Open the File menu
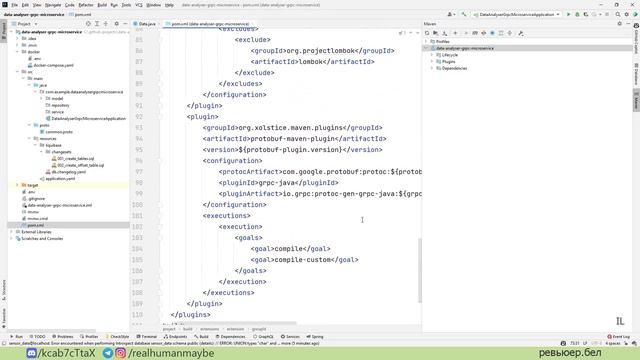The width and height of the screenshot is (640, 360). pyautogui.click(x=14, y=5)
